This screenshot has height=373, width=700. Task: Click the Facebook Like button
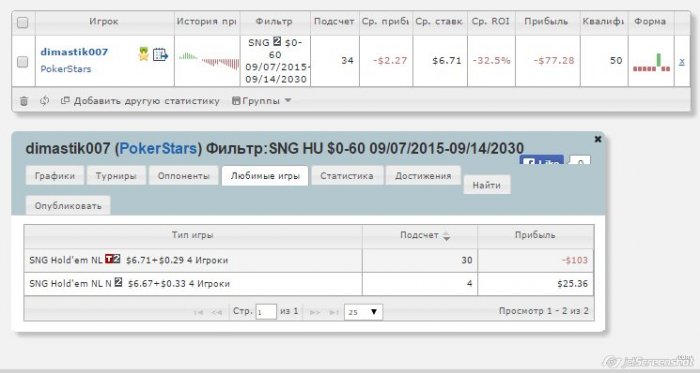542,160
